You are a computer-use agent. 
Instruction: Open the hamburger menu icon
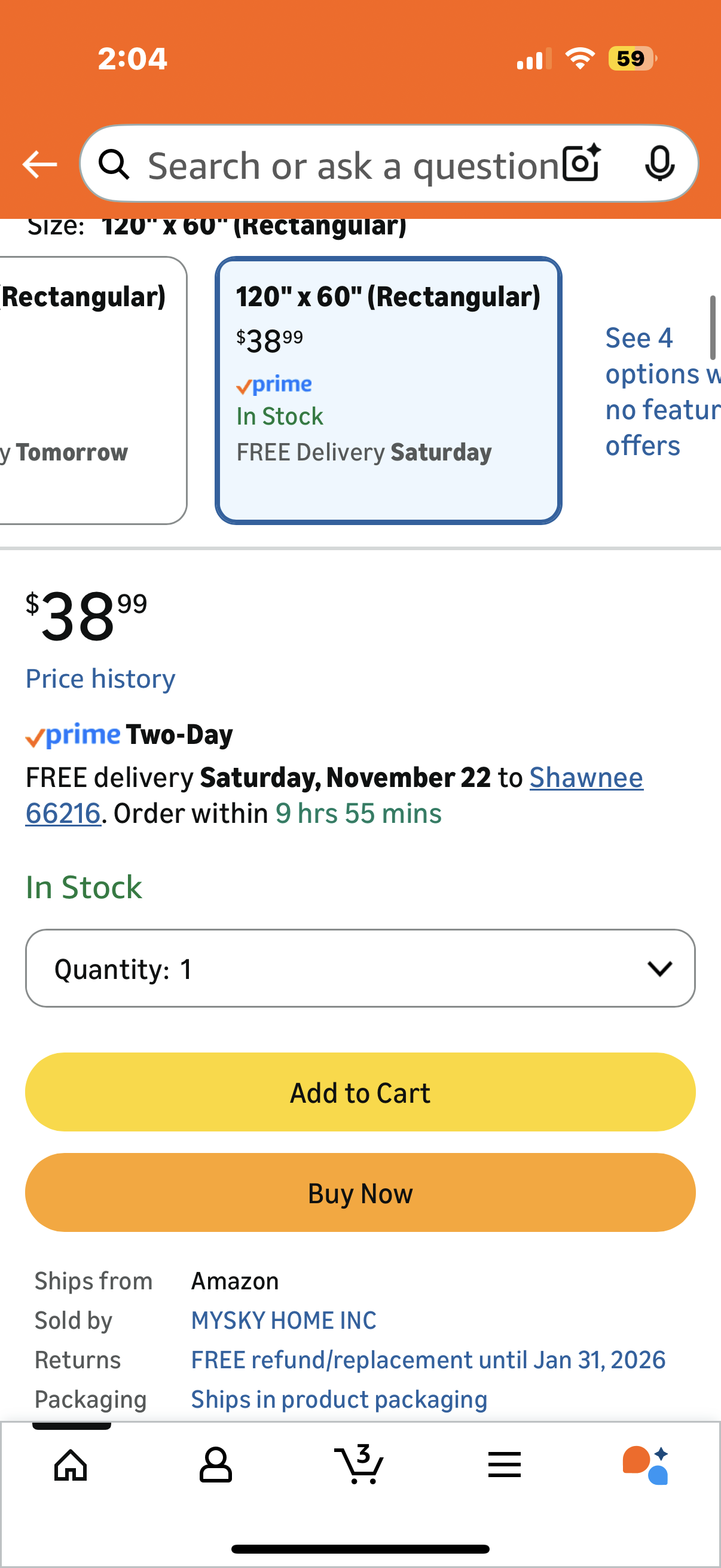(x=504, y=1465)
